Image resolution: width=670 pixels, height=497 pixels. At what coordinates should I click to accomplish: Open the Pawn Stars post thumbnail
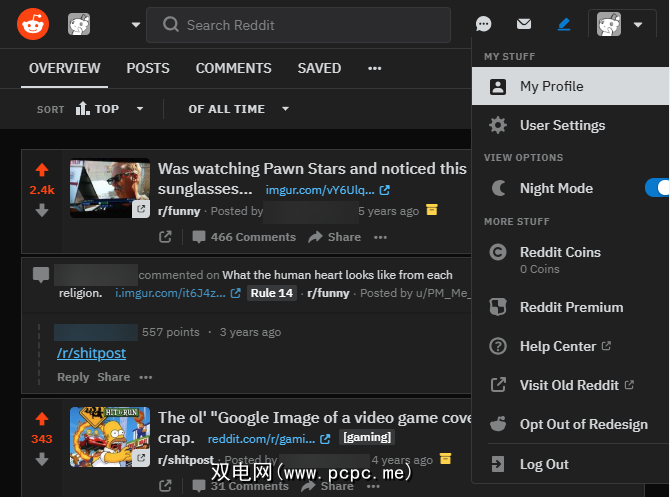click(x=110, y=188)
